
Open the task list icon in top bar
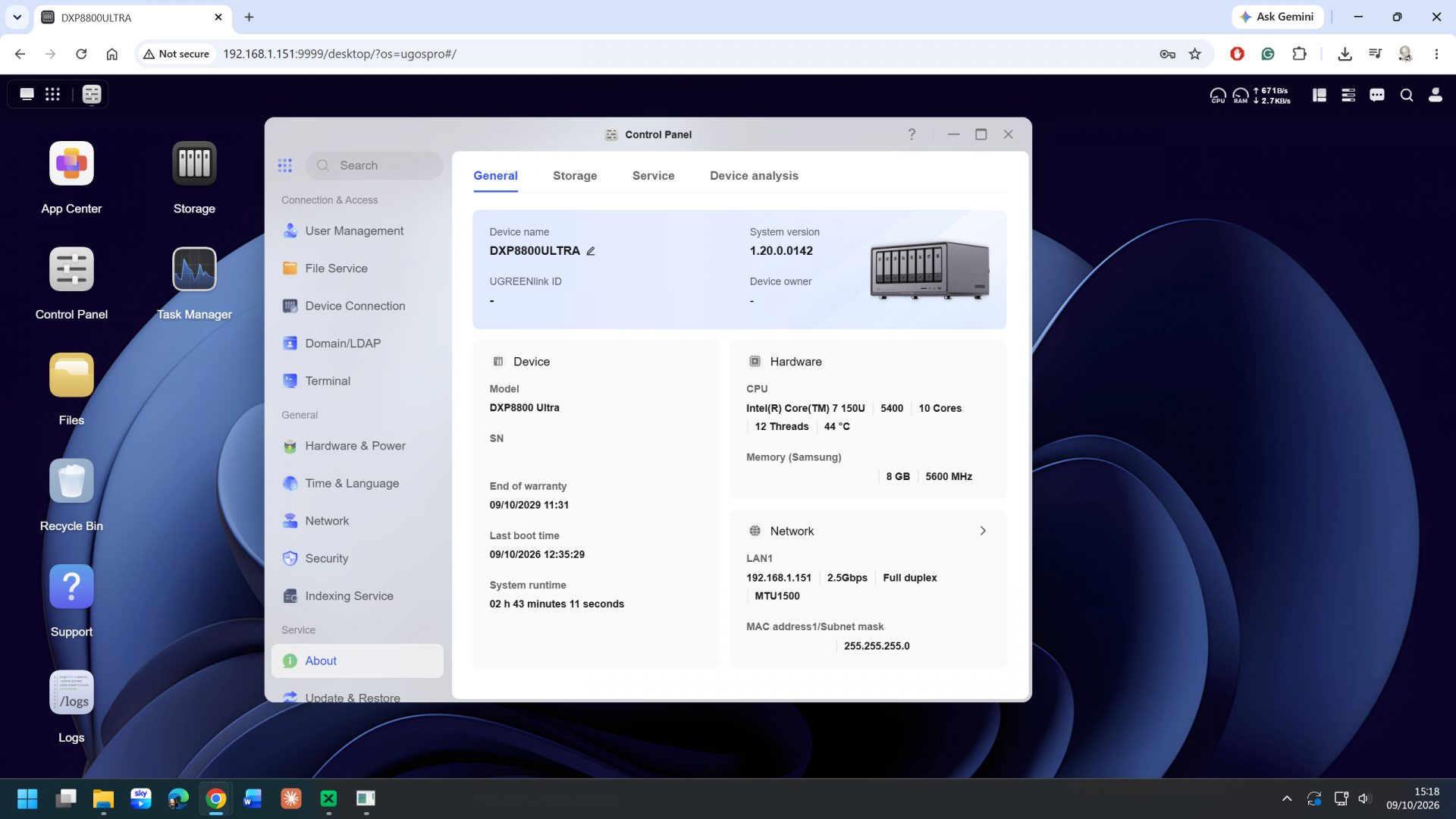click(1348, 95)
